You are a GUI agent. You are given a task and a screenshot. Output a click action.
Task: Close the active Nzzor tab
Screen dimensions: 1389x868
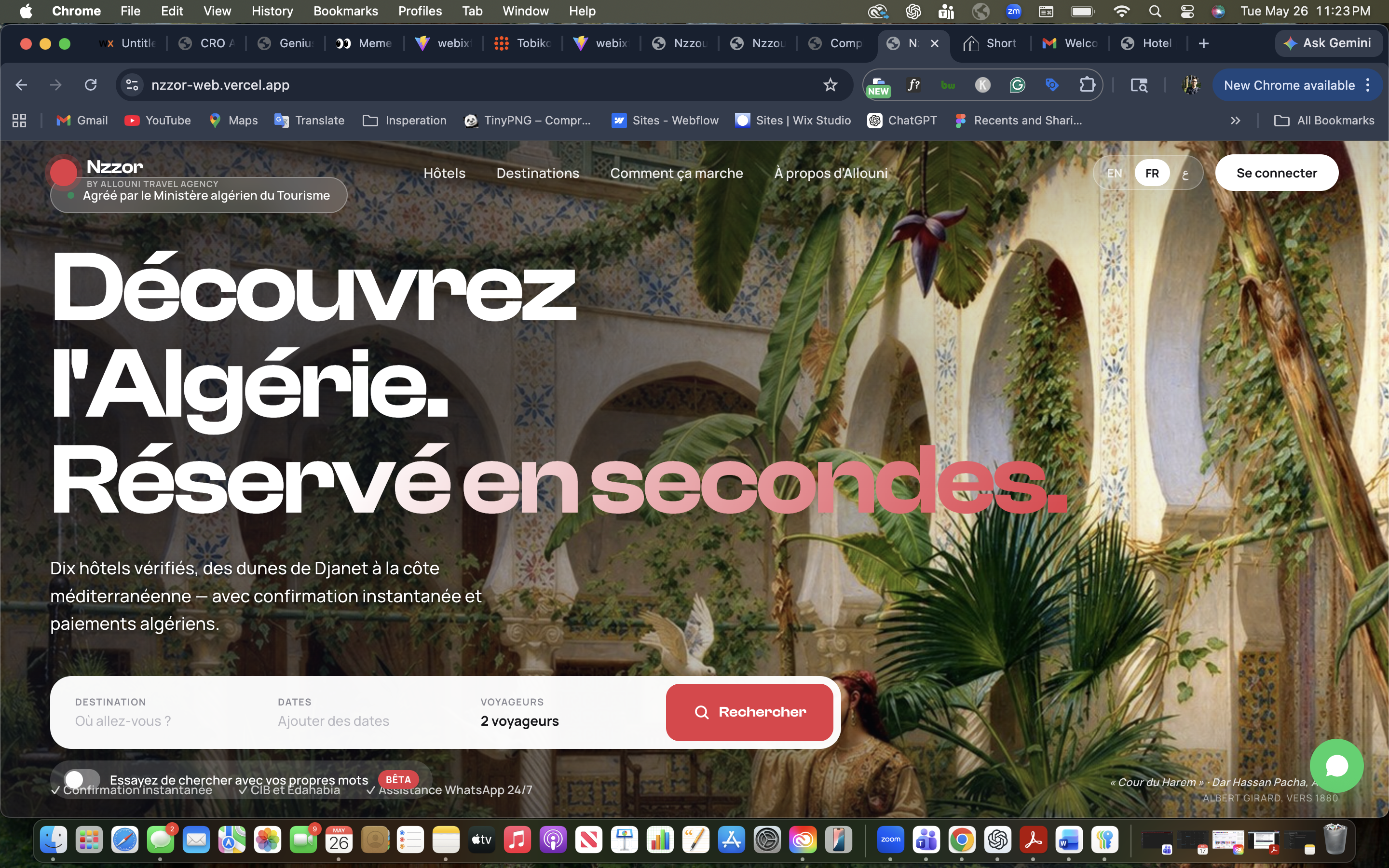(934, 43)
